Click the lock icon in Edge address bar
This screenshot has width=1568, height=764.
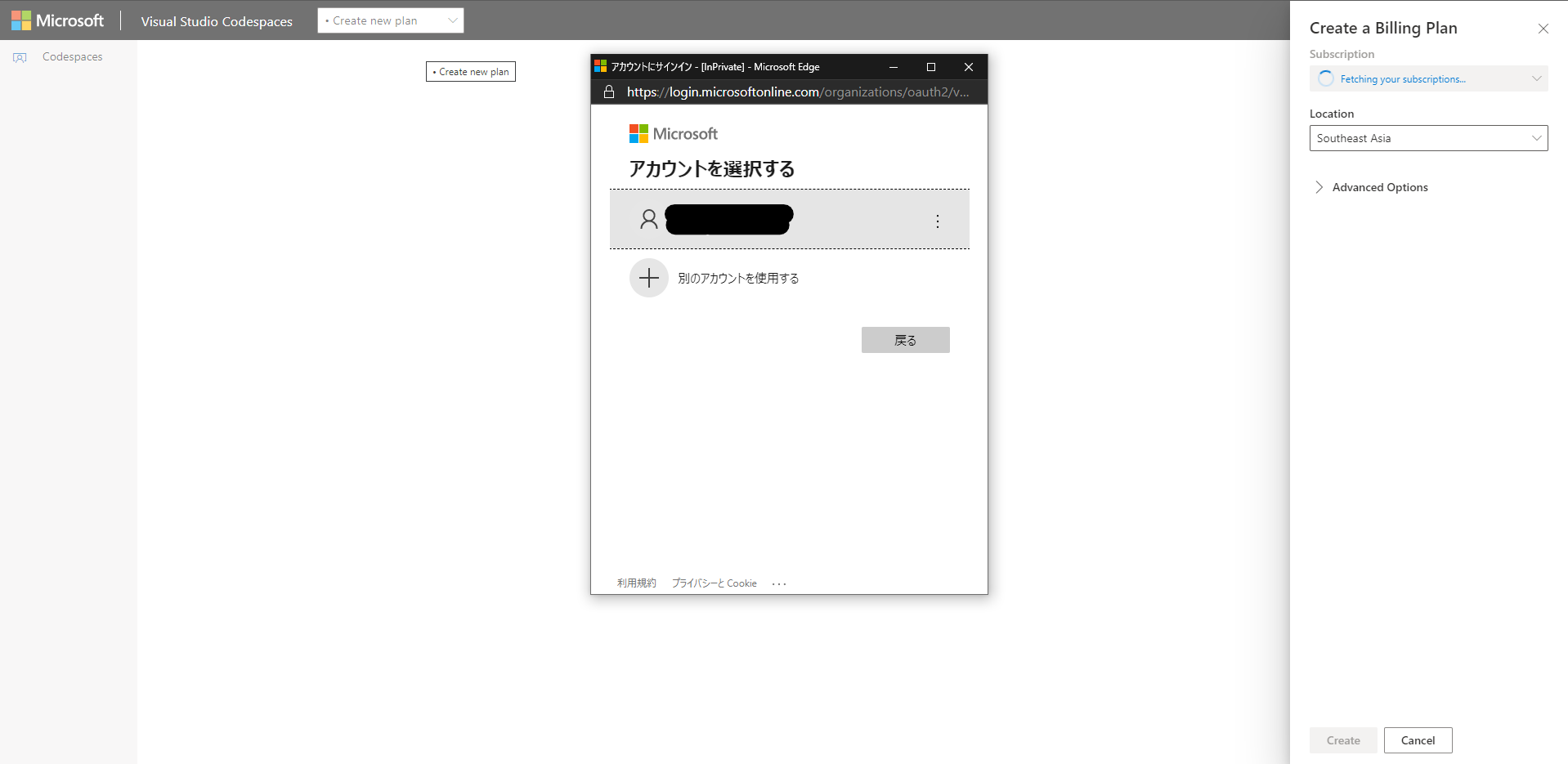pos(609,92)
